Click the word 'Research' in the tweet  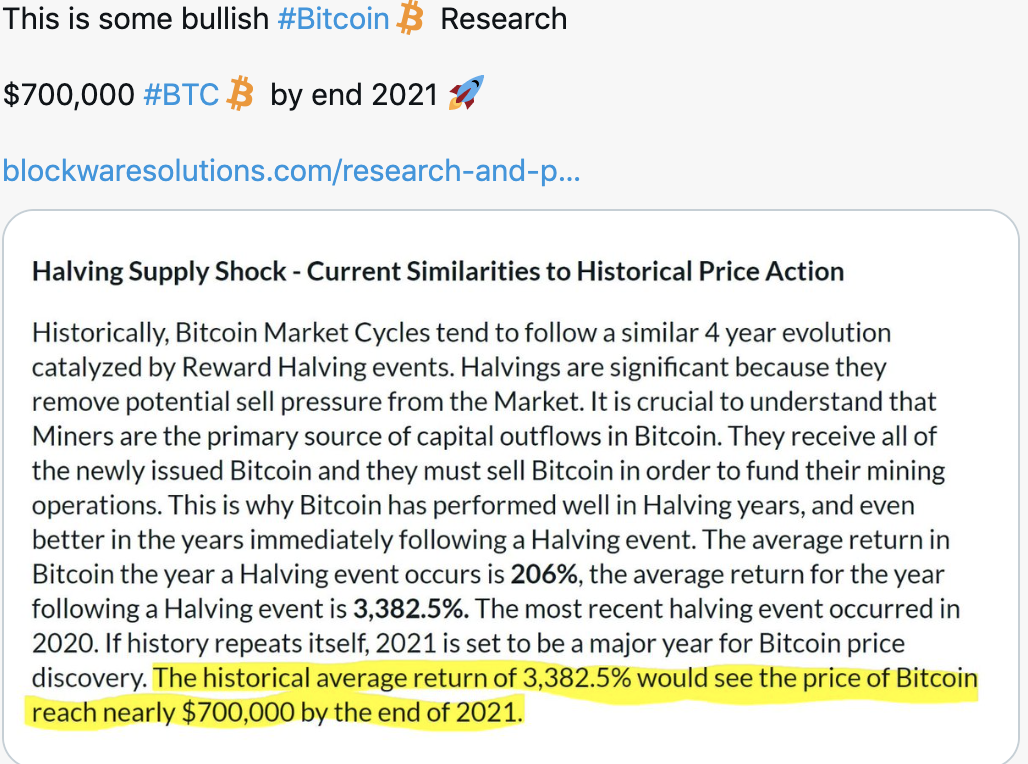pyautogui.click(x=504, y=19)
